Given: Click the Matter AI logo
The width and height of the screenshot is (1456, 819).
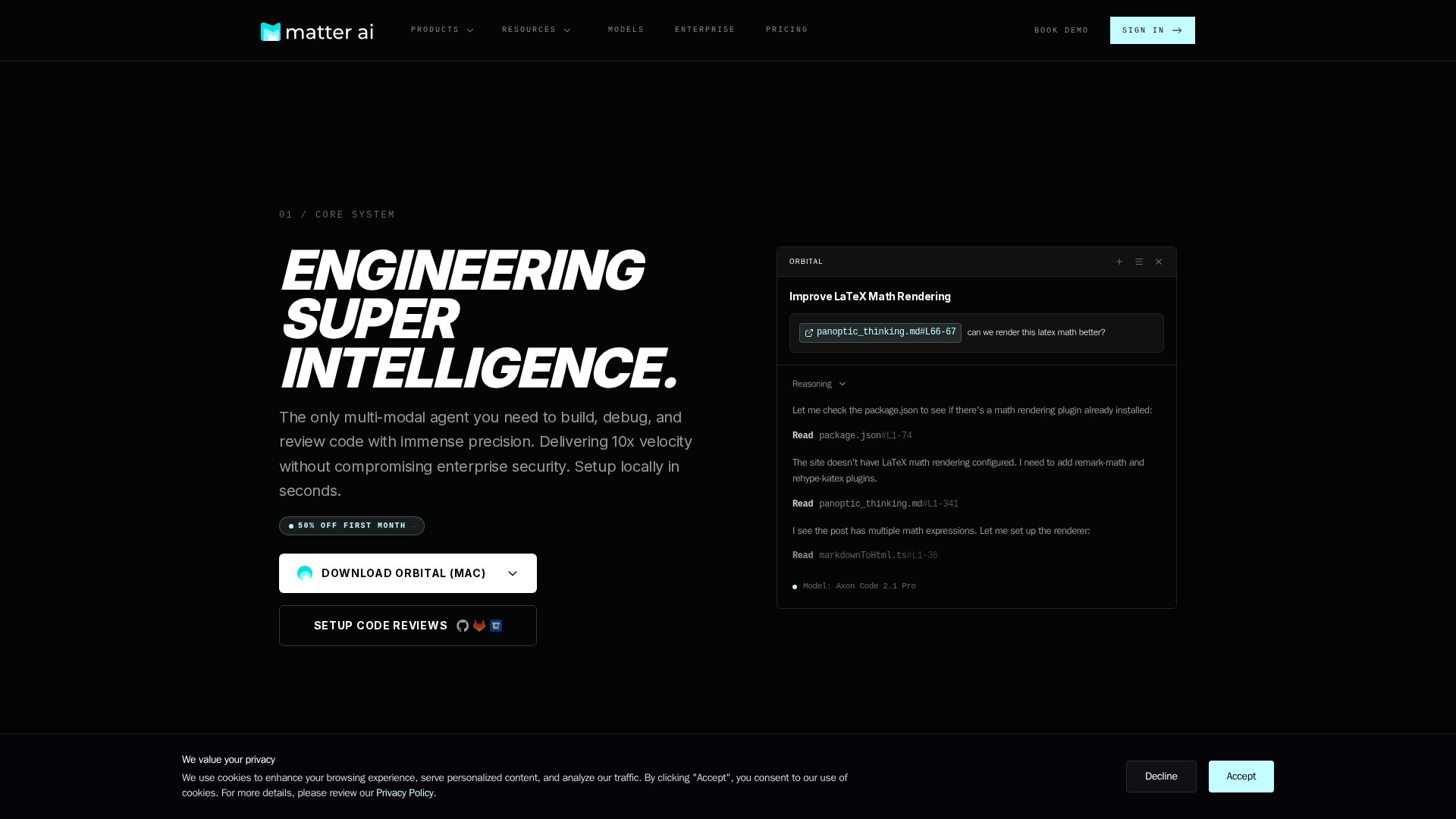Looking at the screenshot, I should [x=316, y=31].
